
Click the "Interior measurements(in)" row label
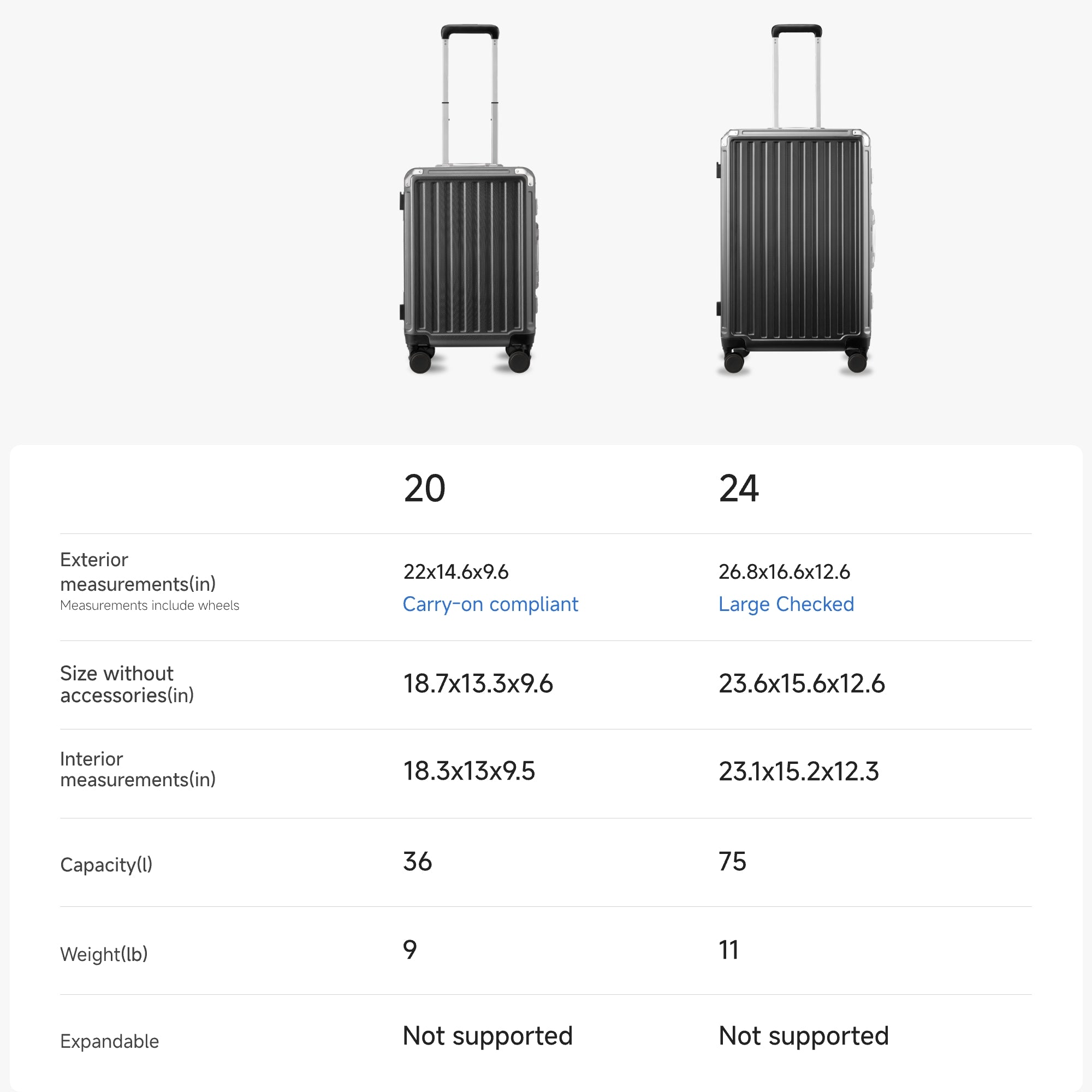(x=138, y=769)
